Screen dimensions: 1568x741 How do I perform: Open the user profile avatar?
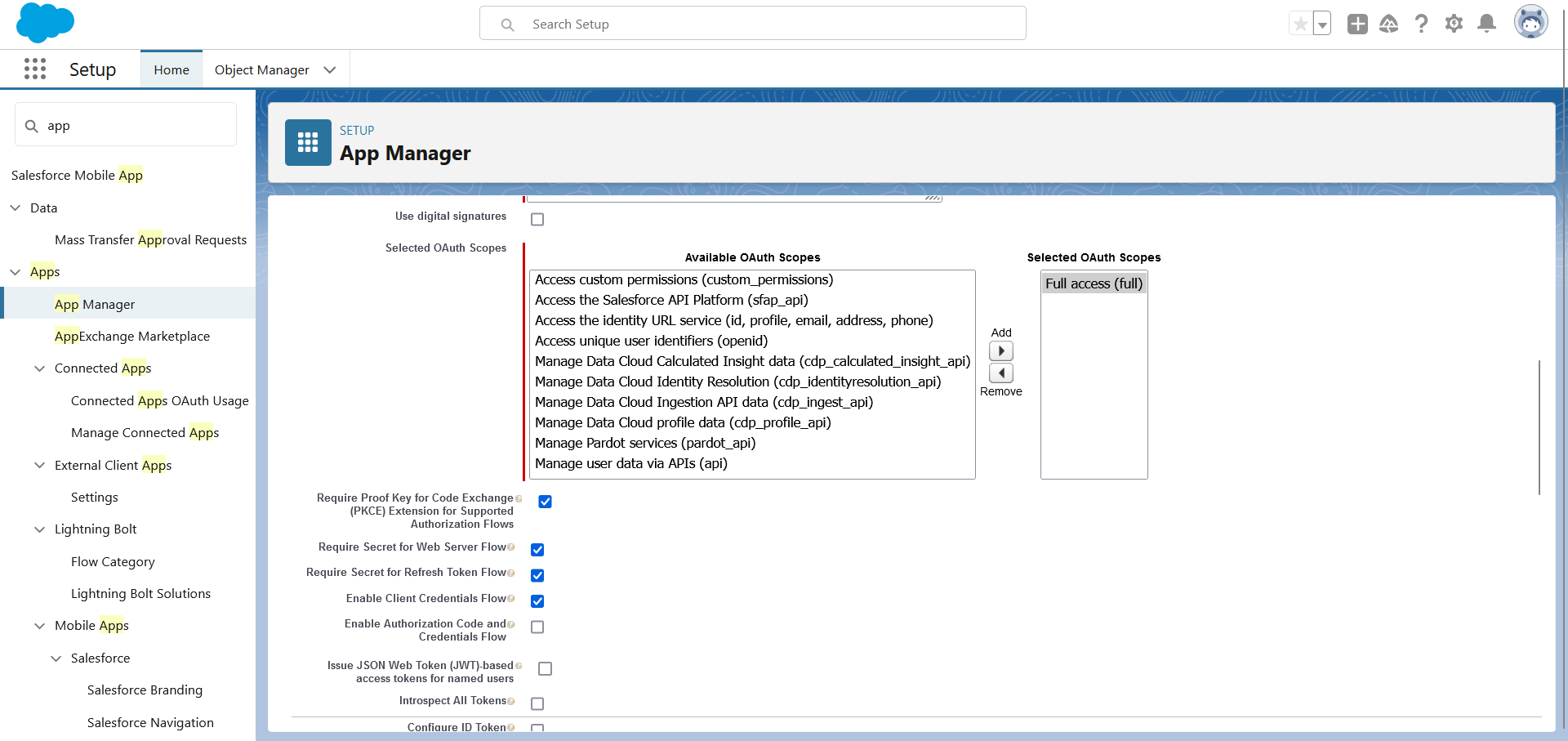click(x=1530, y=22)
